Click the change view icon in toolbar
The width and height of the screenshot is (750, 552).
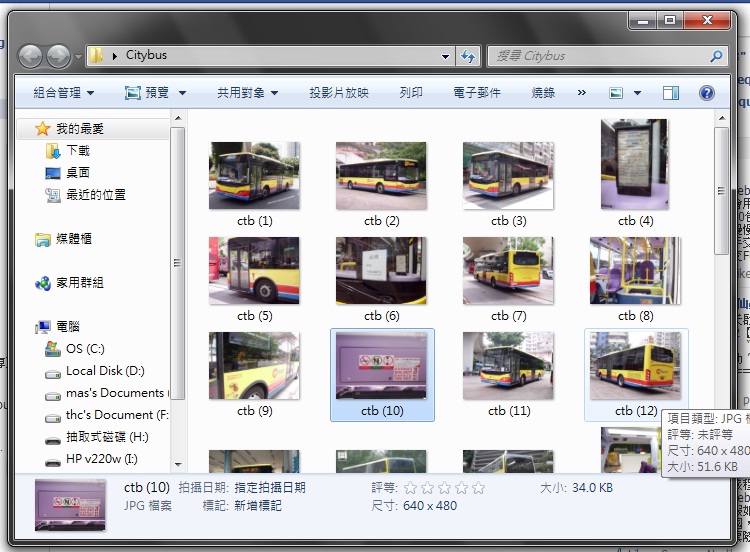[x=616, y=93]
